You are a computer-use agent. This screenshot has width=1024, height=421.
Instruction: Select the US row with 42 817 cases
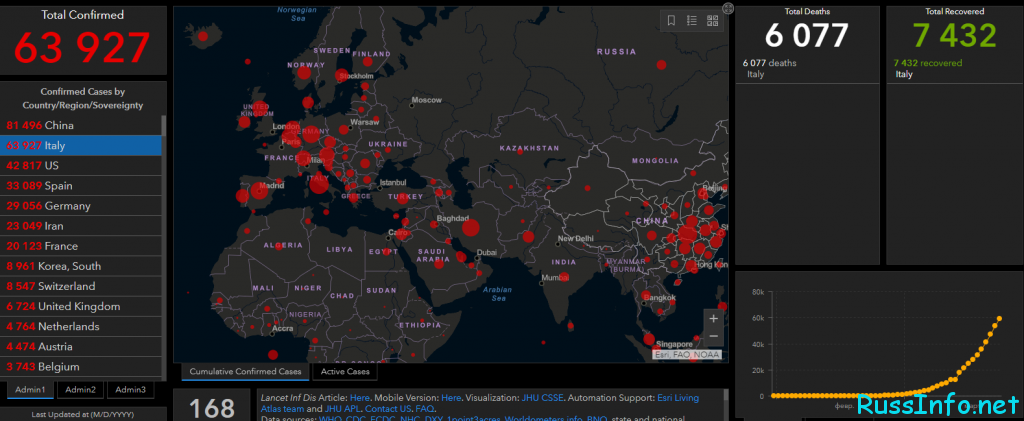81,166
